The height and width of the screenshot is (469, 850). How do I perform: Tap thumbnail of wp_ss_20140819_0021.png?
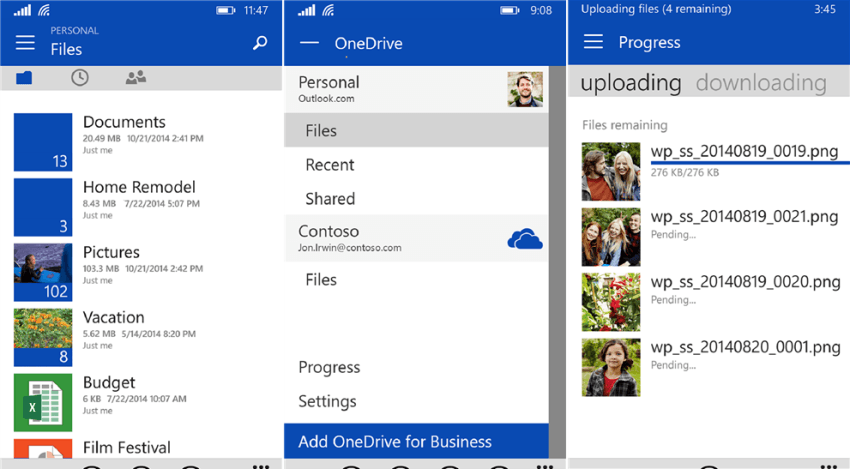click(611, 237)
